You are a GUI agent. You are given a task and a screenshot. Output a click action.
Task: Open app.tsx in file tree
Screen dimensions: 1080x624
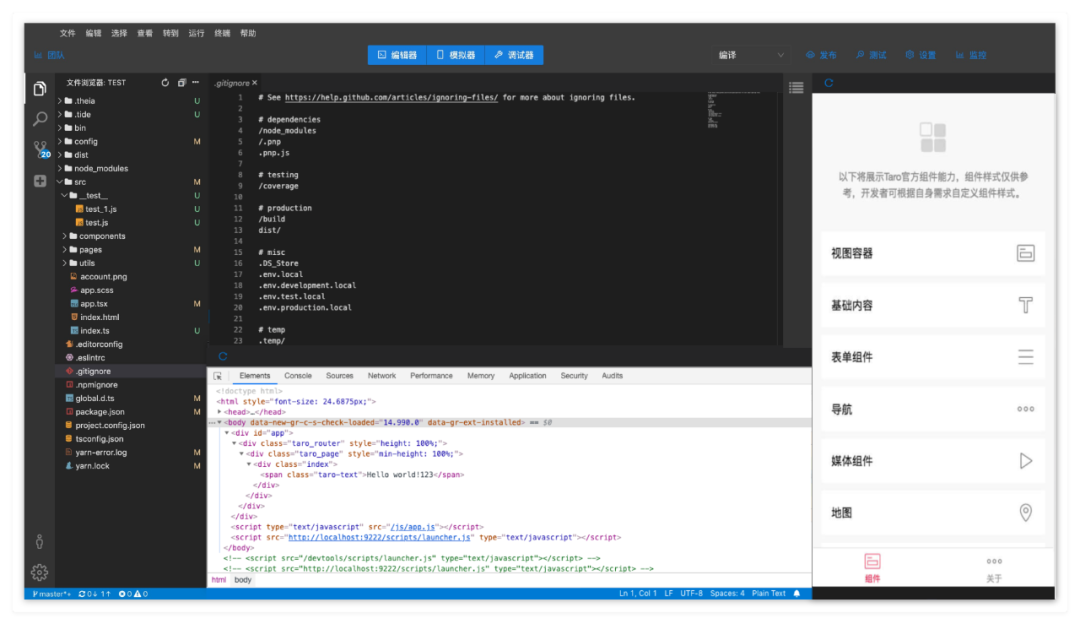[x=94, y=304]
